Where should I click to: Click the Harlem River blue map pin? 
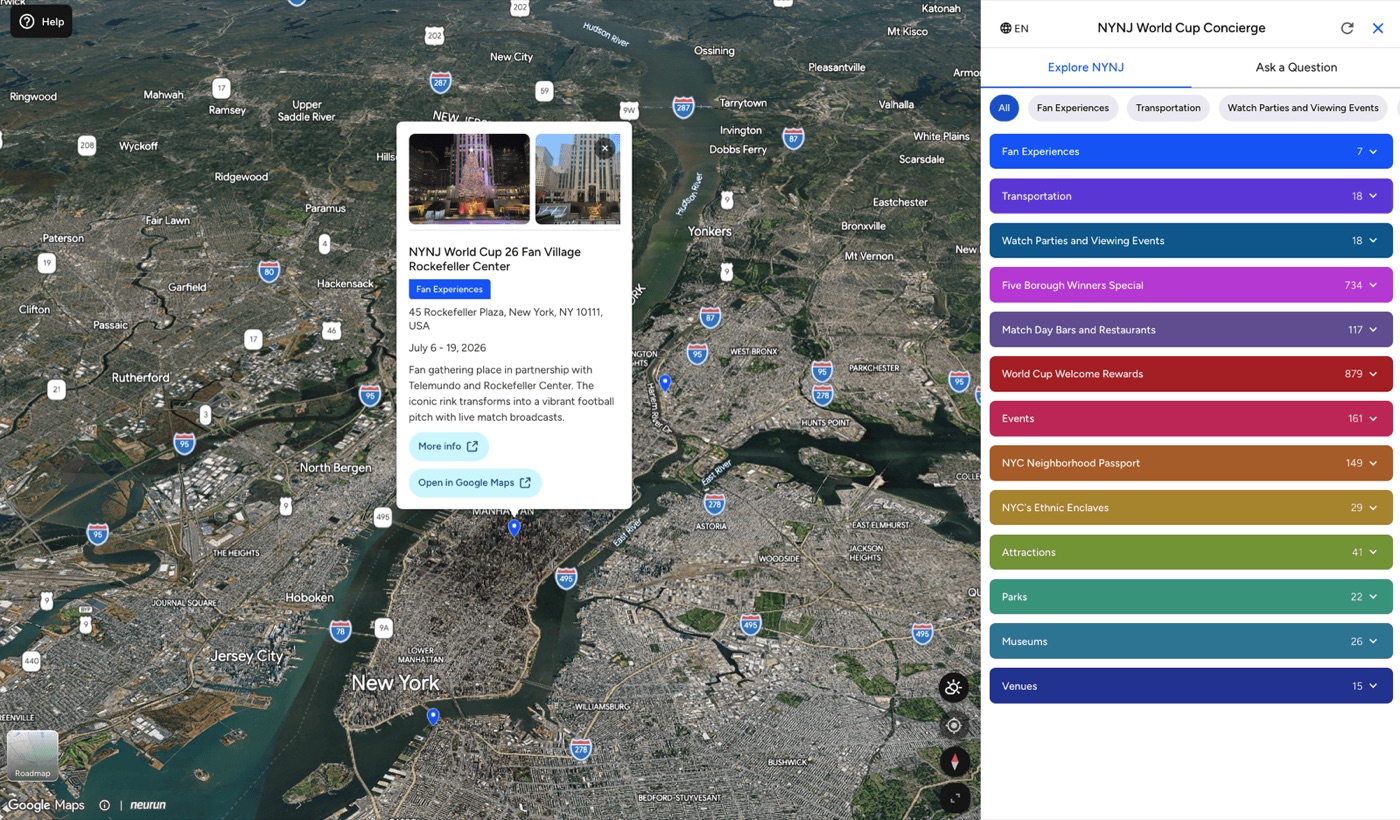pos(665,383)
